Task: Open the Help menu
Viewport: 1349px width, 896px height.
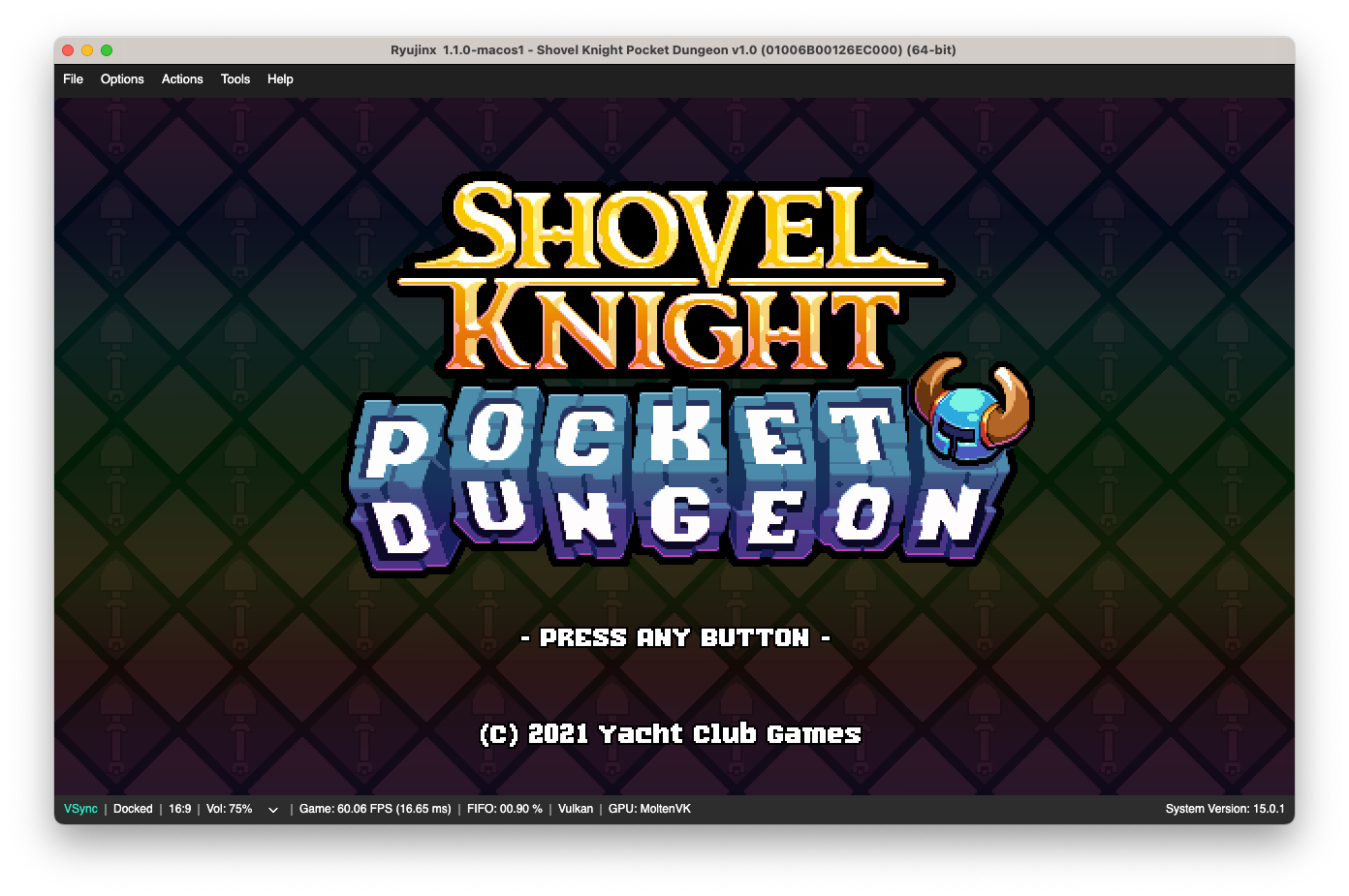Action: point(280,79)
